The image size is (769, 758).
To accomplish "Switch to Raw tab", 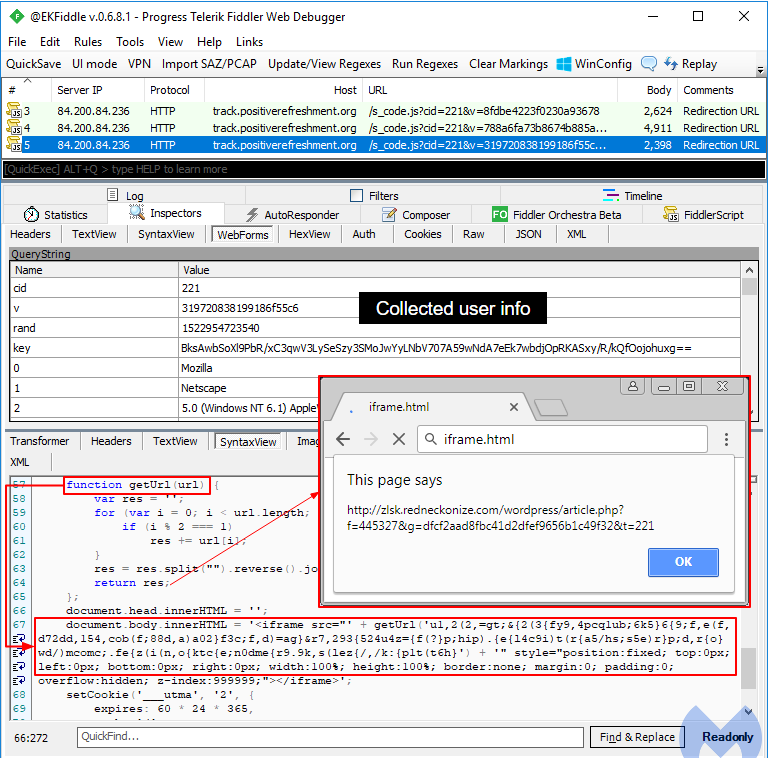I will [x=474, y=234].
